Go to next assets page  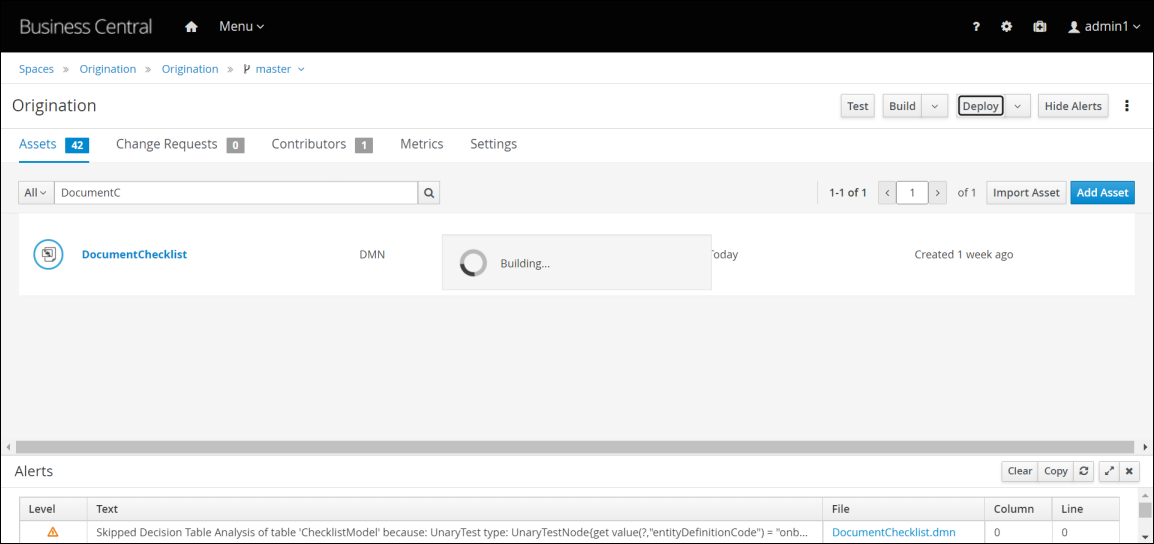click(937, 193)
